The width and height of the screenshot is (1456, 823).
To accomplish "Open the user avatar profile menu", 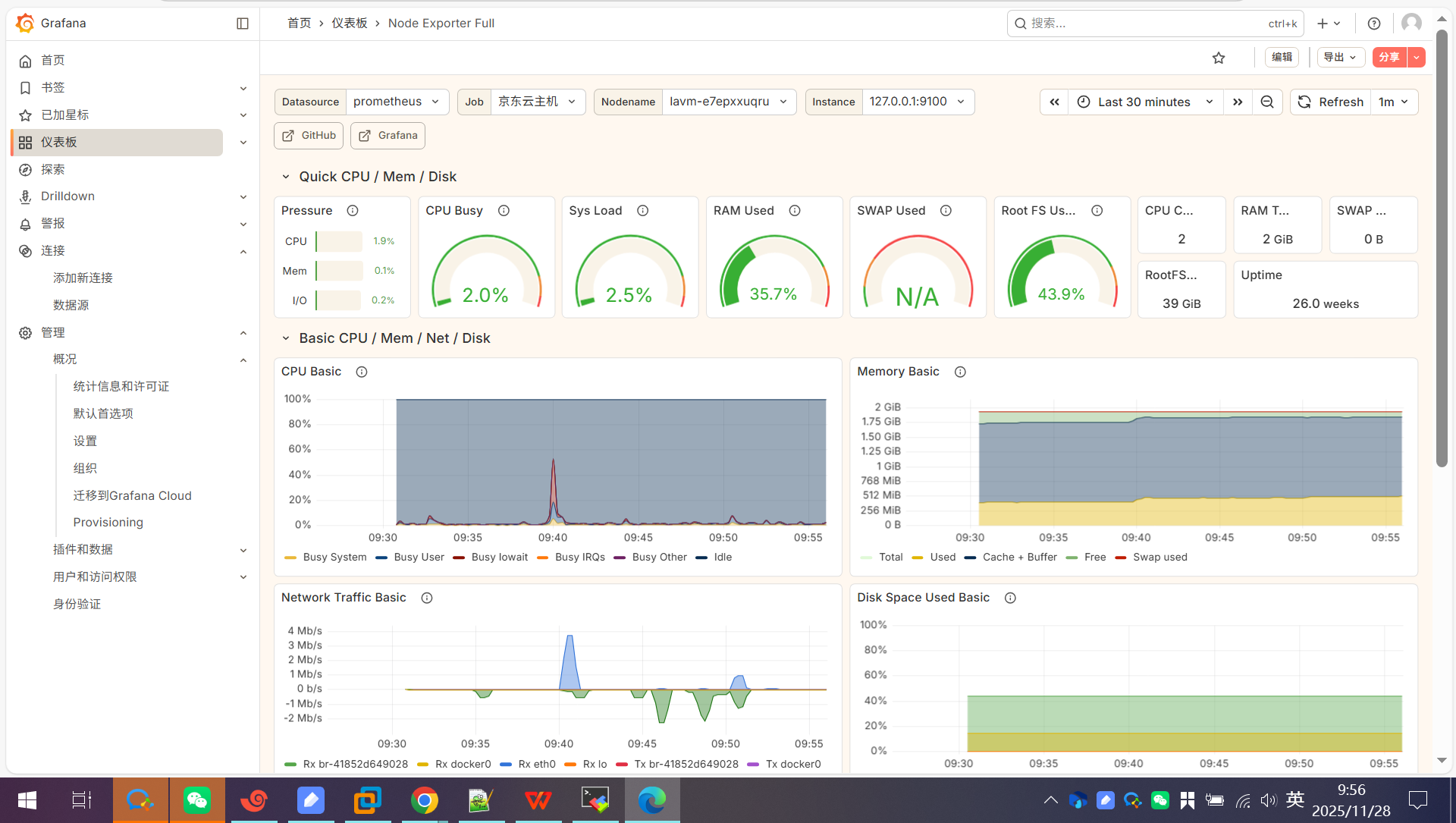I will pyautogui.click(x=1411, y=24).
